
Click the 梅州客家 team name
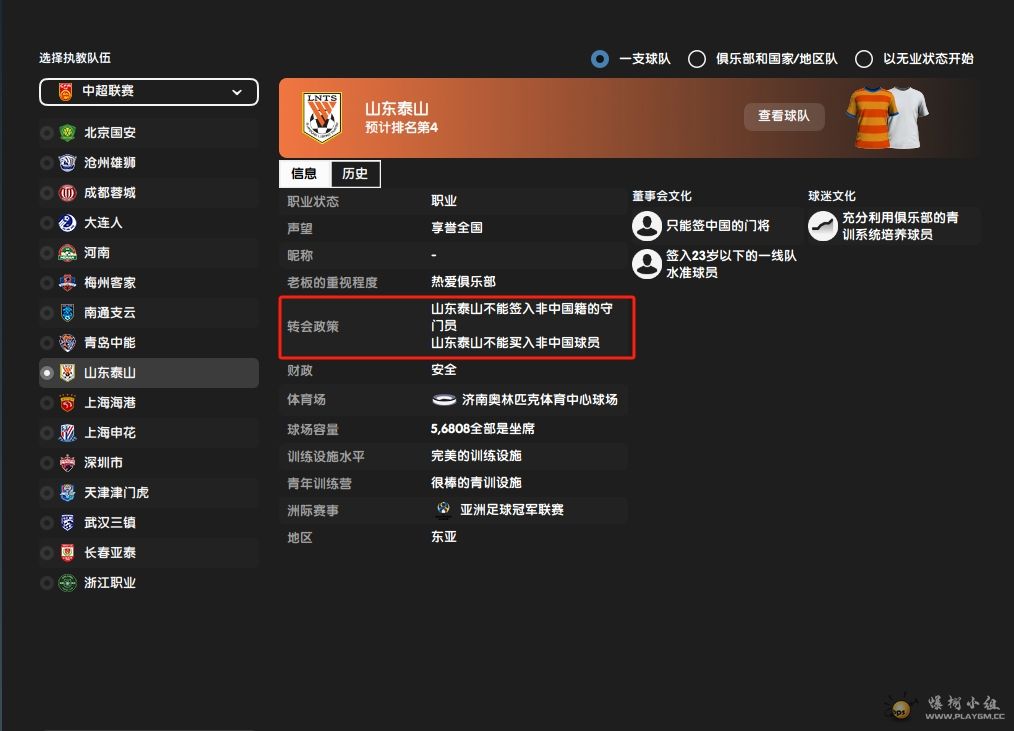pyautogui.click(x=110, y=283)
